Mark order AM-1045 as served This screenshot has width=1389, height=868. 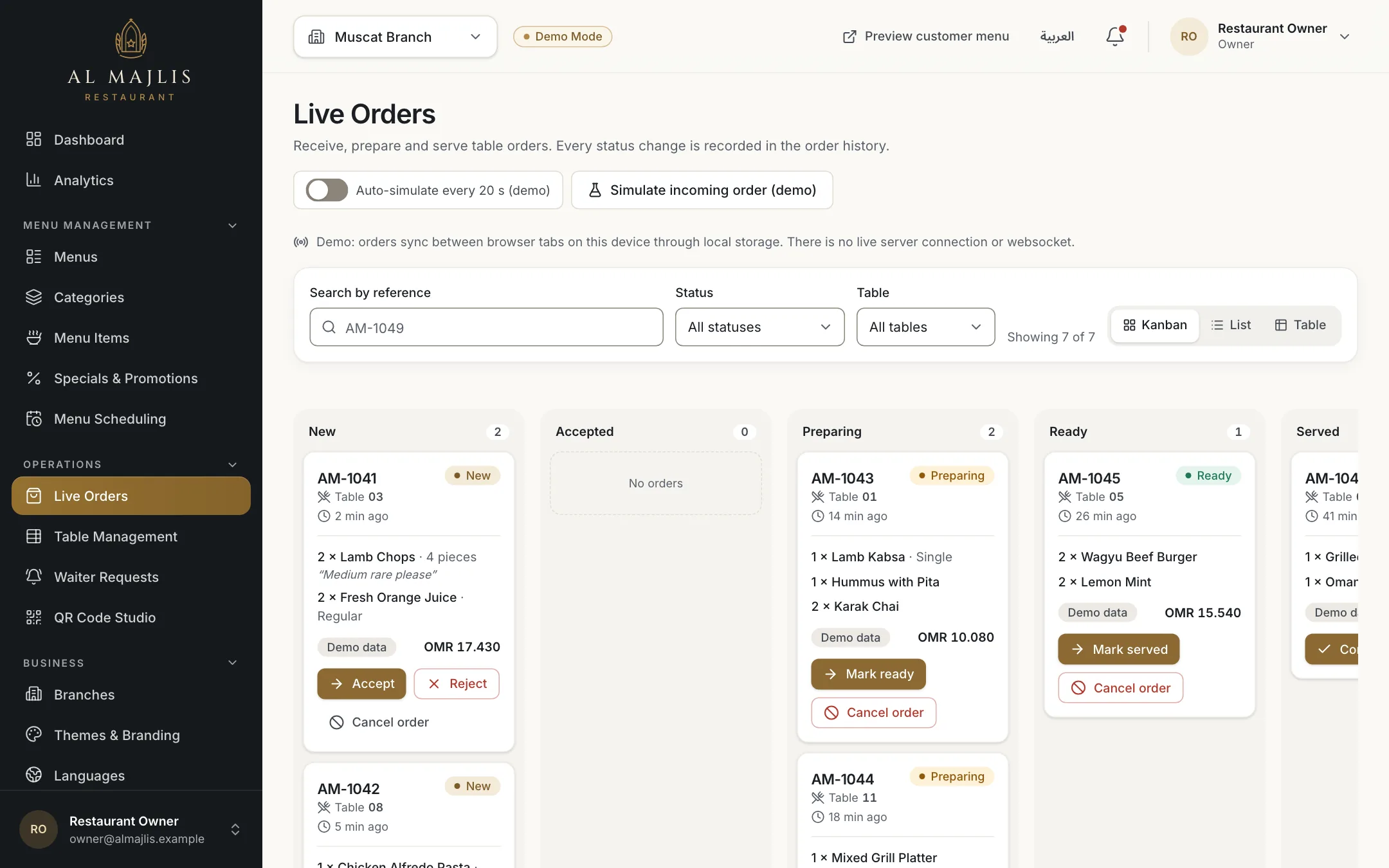click(x=1118, y=649)
